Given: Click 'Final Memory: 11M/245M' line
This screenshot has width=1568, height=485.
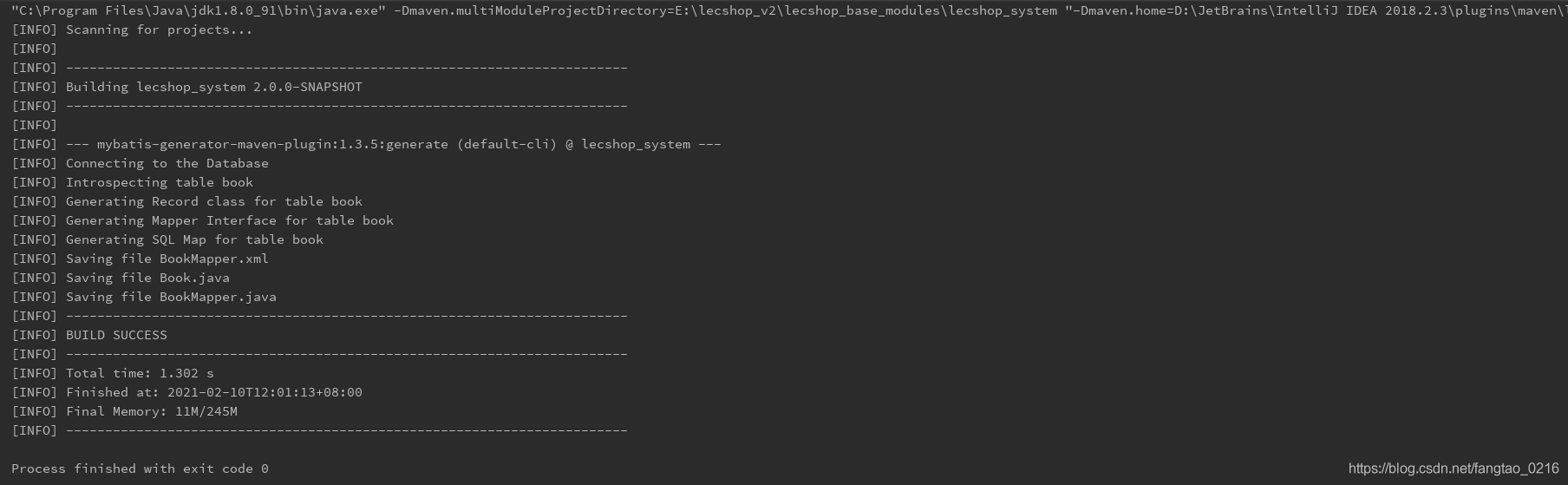Looking at the screenshot, I should click(x=151, y=411).
